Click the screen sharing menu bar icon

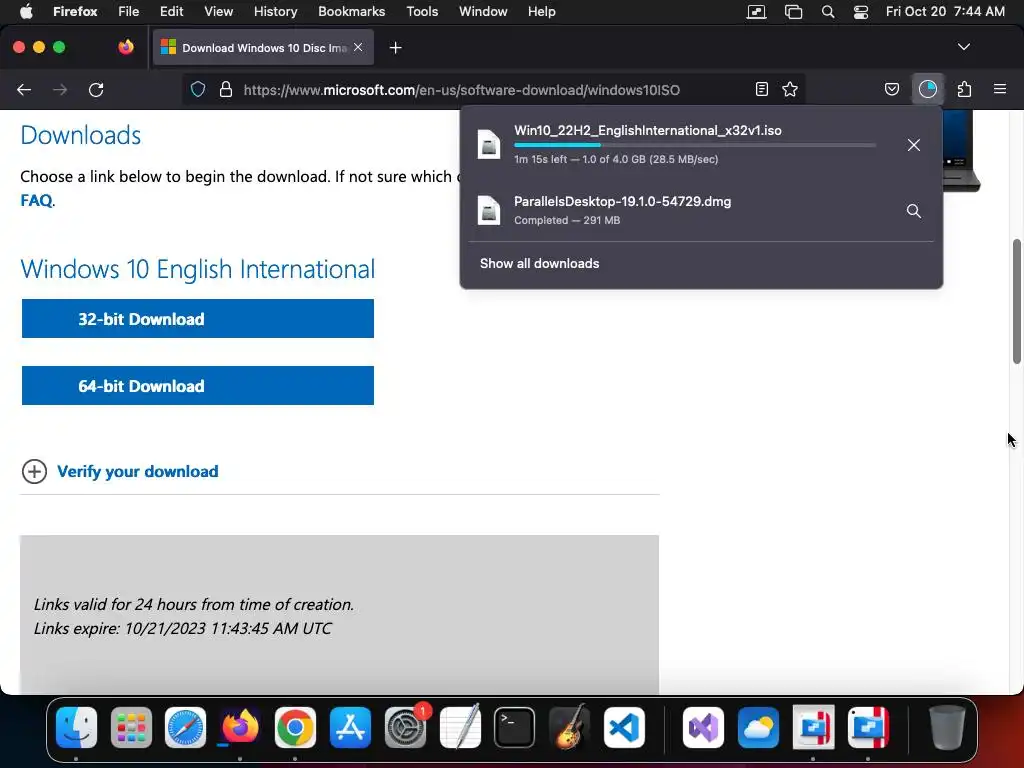[x=756, y=12]
